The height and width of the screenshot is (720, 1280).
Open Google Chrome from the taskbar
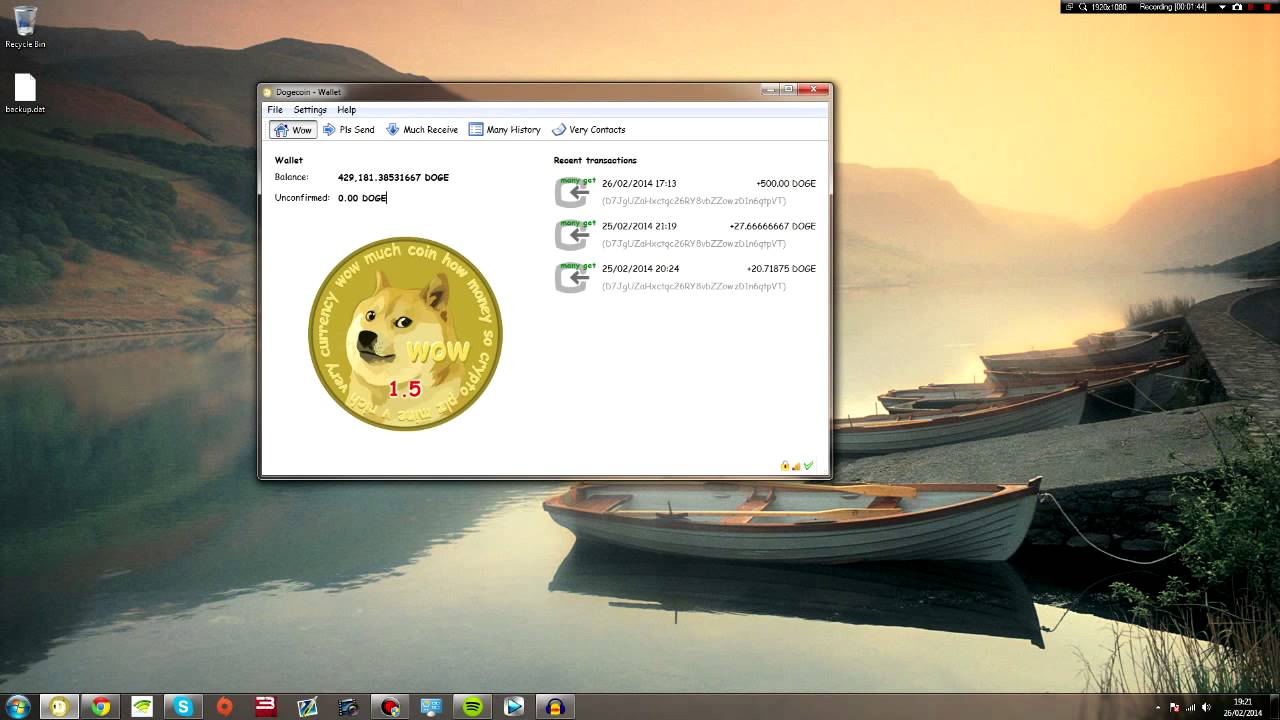[100, 706]
